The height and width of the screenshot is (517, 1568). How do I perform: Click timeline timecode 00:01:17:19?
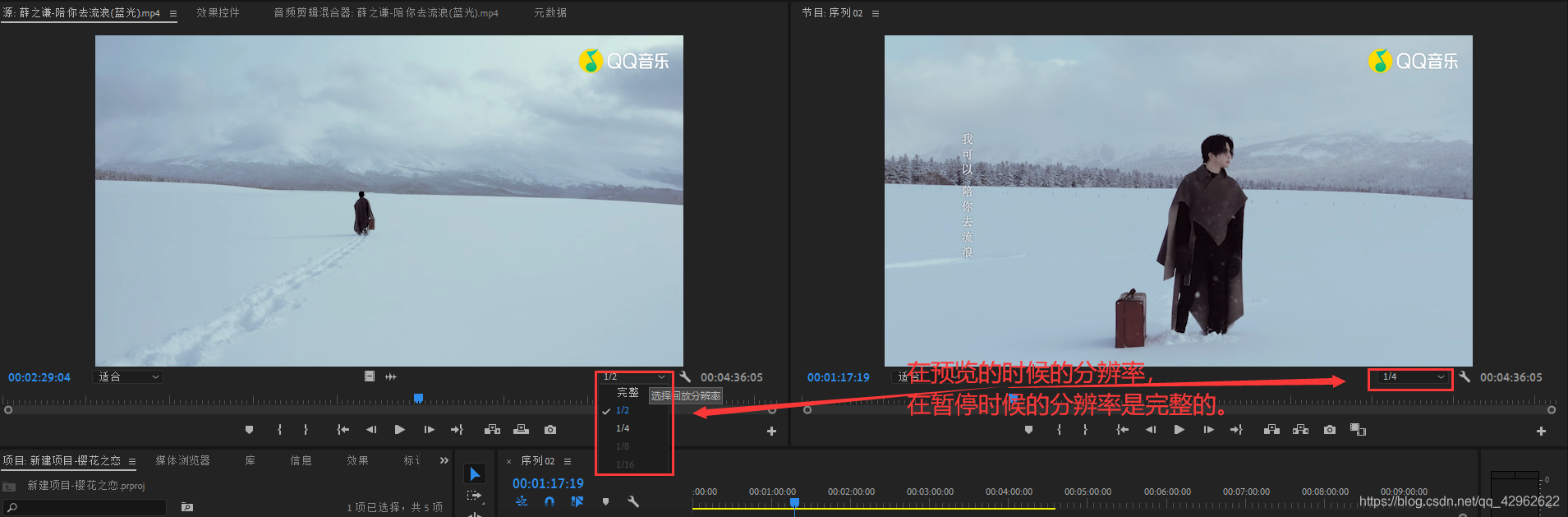(x=548, y=483)
